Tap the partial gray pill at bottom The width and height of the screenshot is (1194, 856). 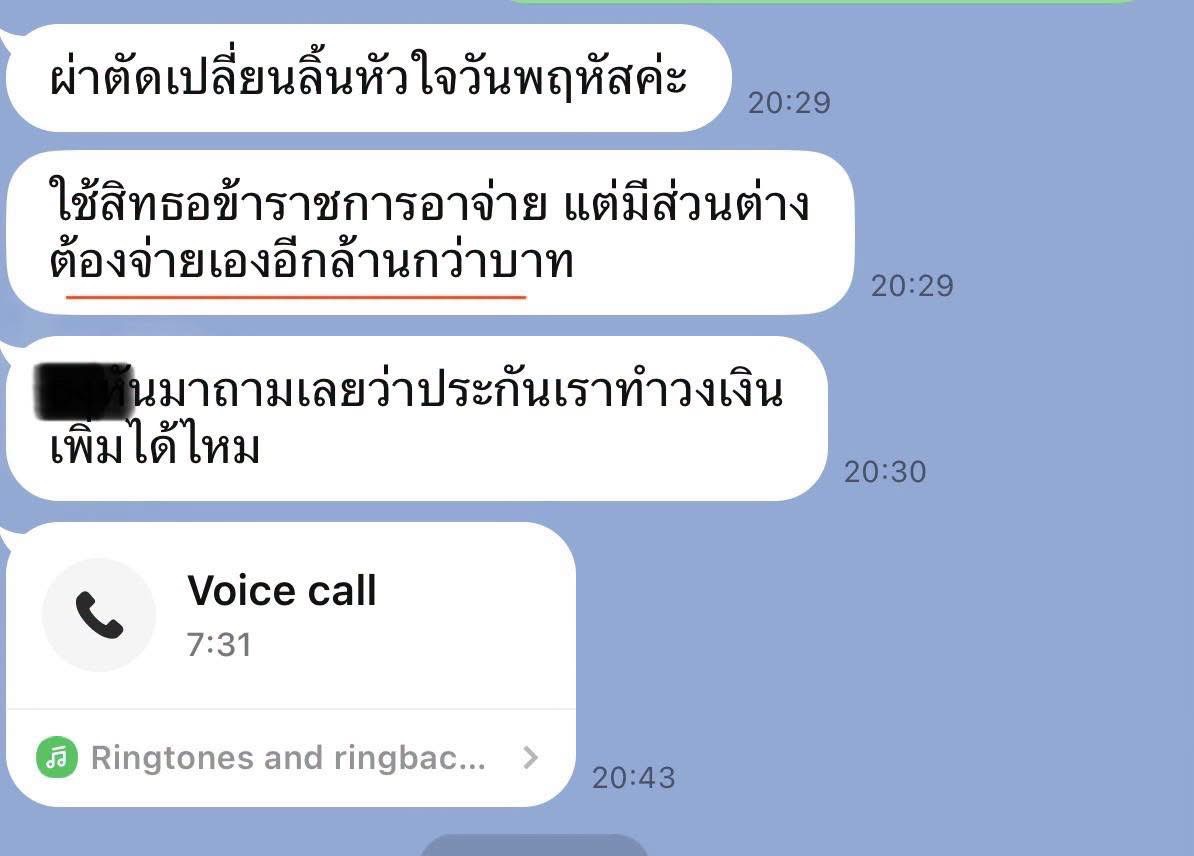534,845
